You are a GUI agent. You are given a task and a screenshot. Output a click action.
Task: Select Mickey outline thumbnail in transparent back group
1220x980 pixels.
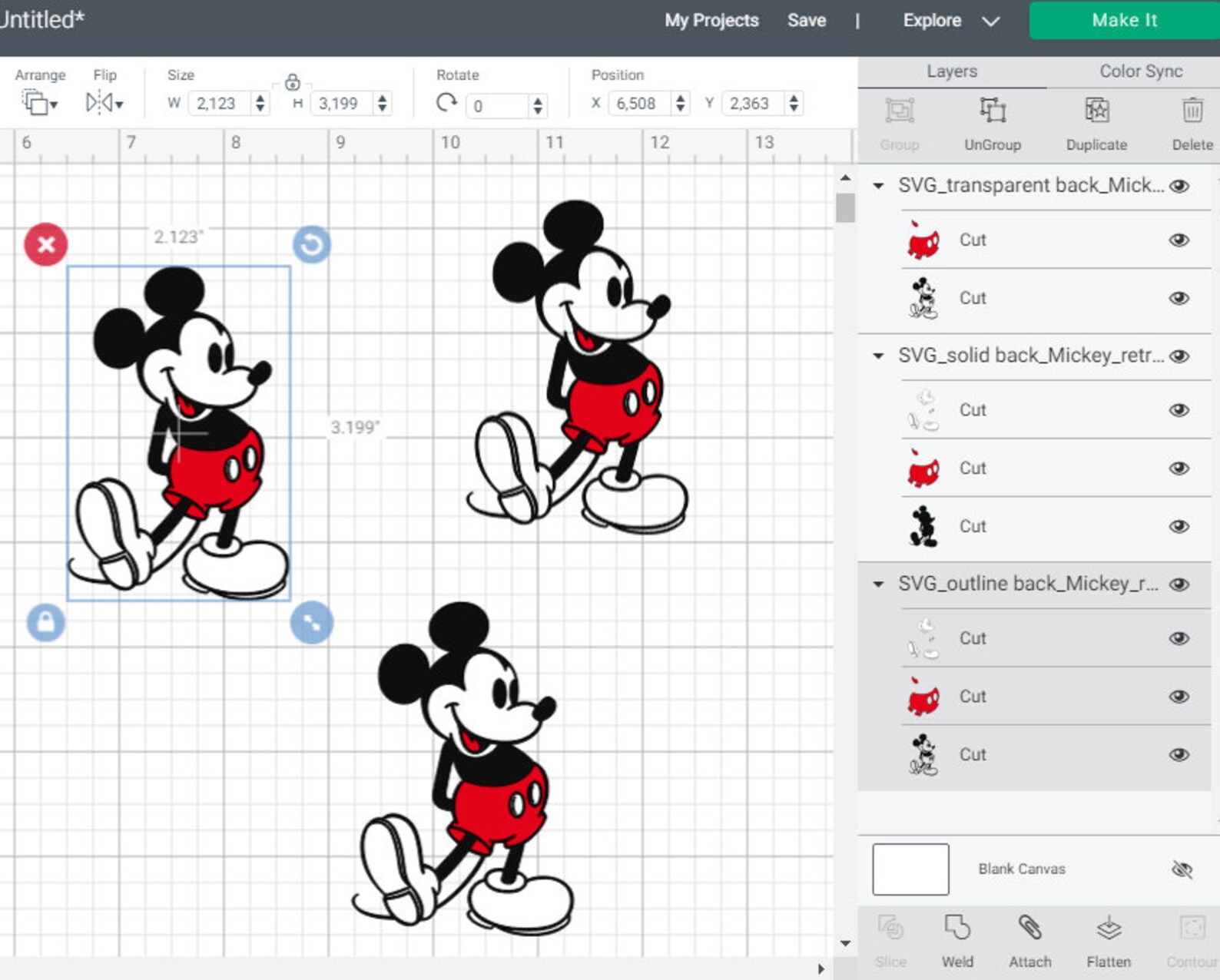click(923, 298)
